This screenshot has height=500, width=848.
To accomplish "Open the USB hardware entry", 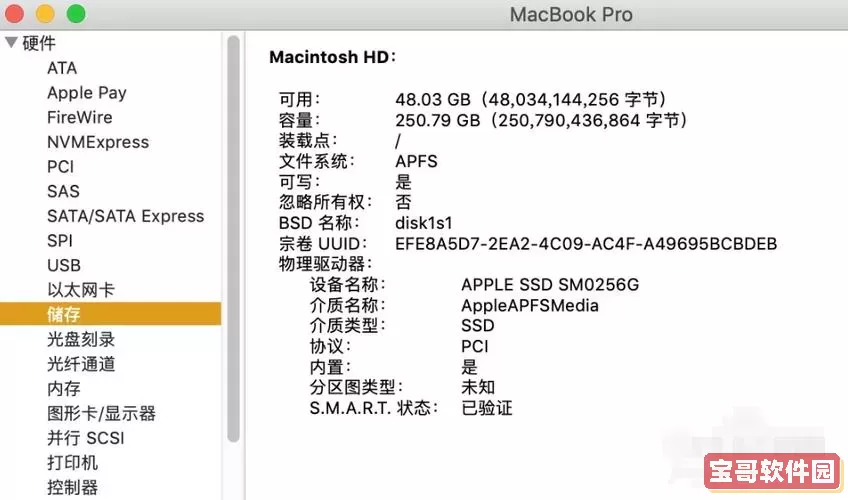I will (x=64, y=265).
